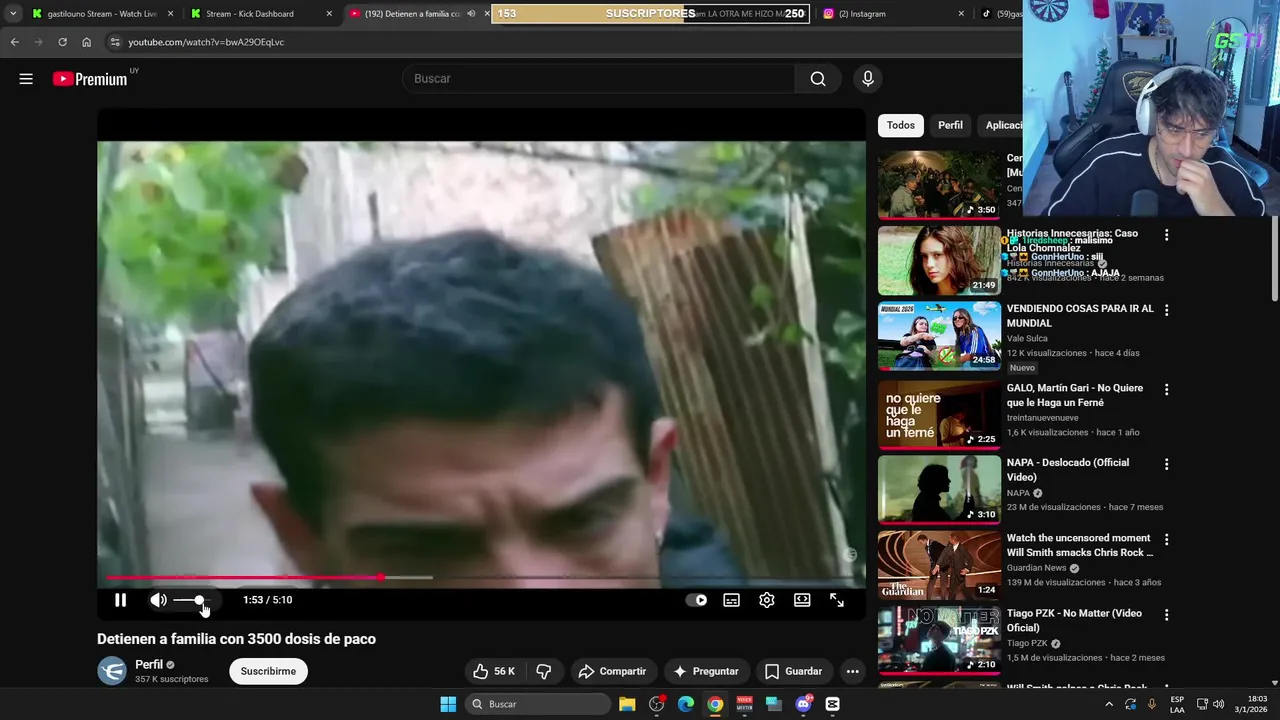Open options menu for NAPA Deslocado video
The height and width of the screenshot is (720, 1280).
1166,465
